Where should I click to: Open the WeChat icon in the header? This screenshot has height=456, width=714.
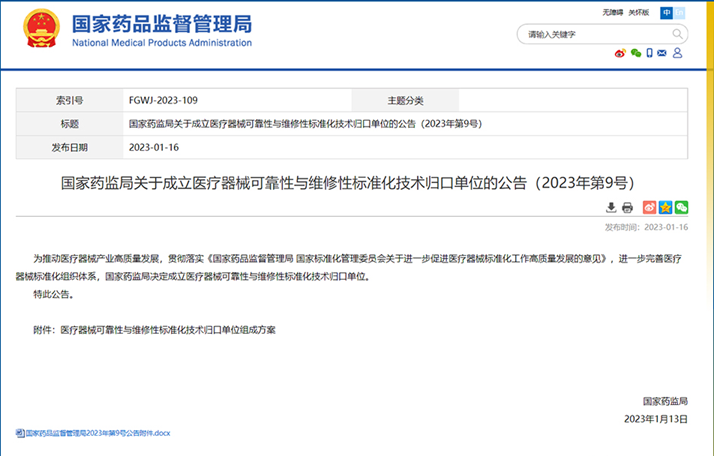(x=635, y=54)
